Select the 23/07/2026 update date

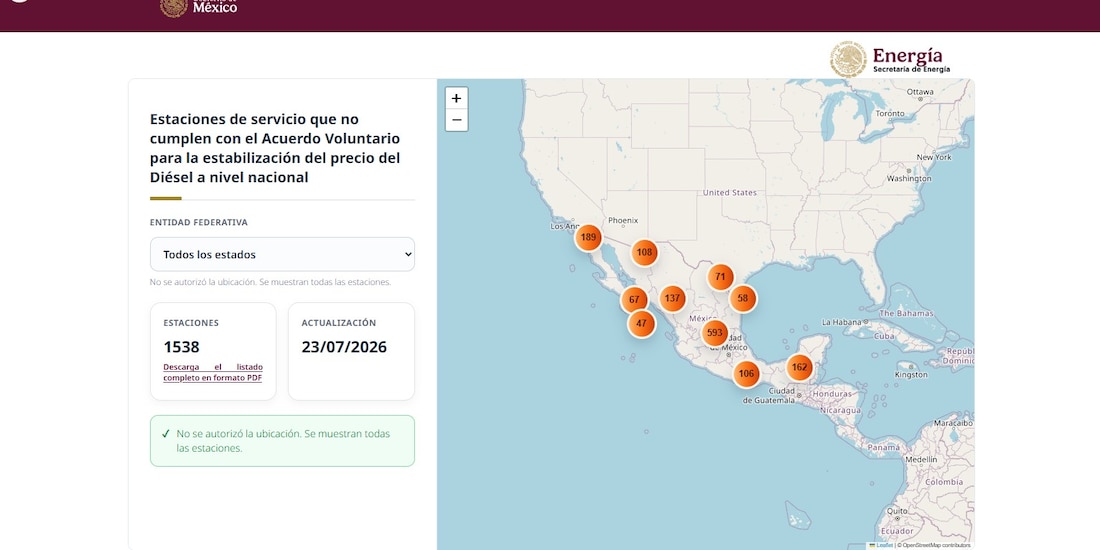tap(344, 347)
